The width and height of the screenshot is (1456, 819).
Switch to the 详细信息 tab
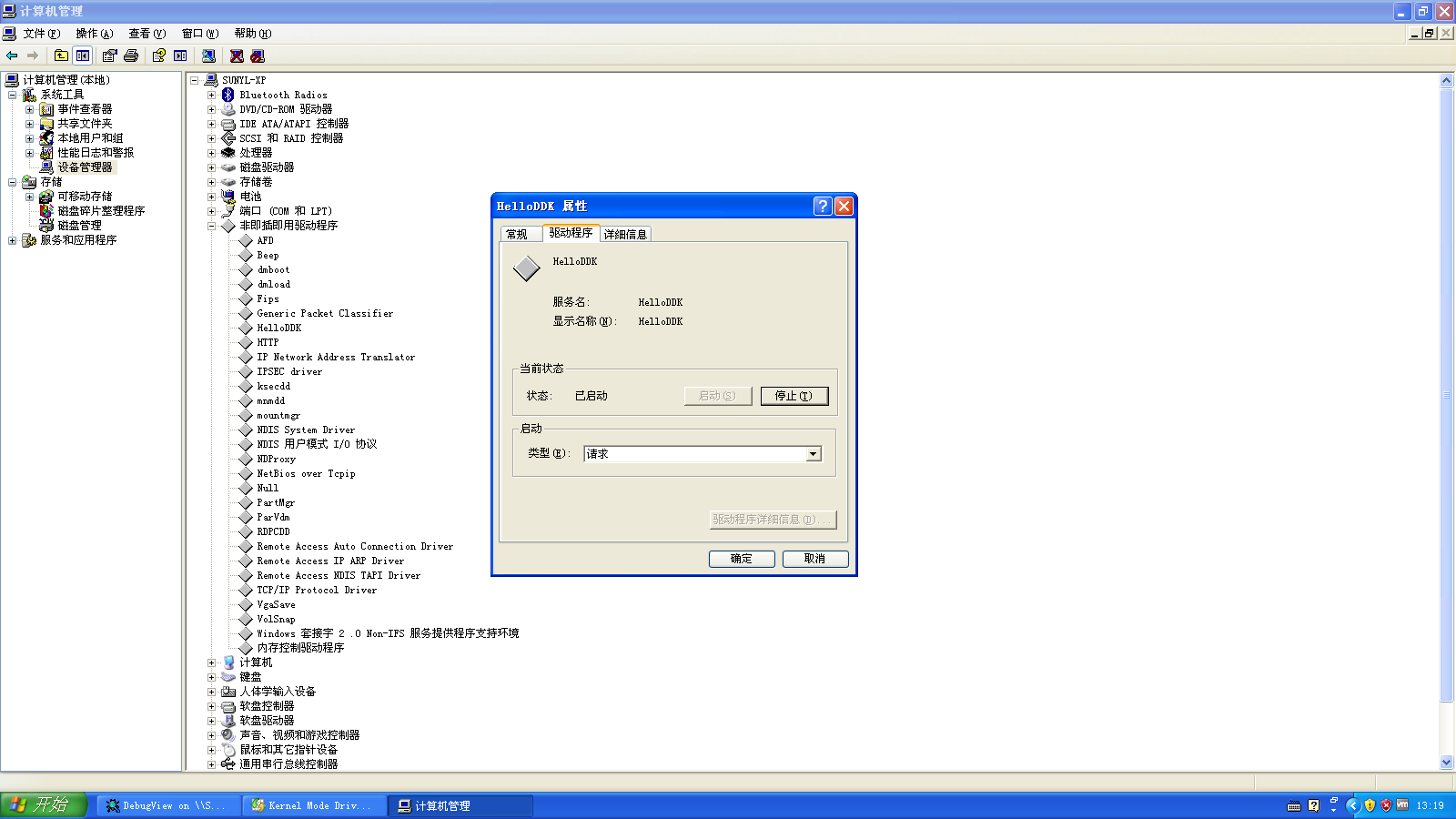(625, 234)
